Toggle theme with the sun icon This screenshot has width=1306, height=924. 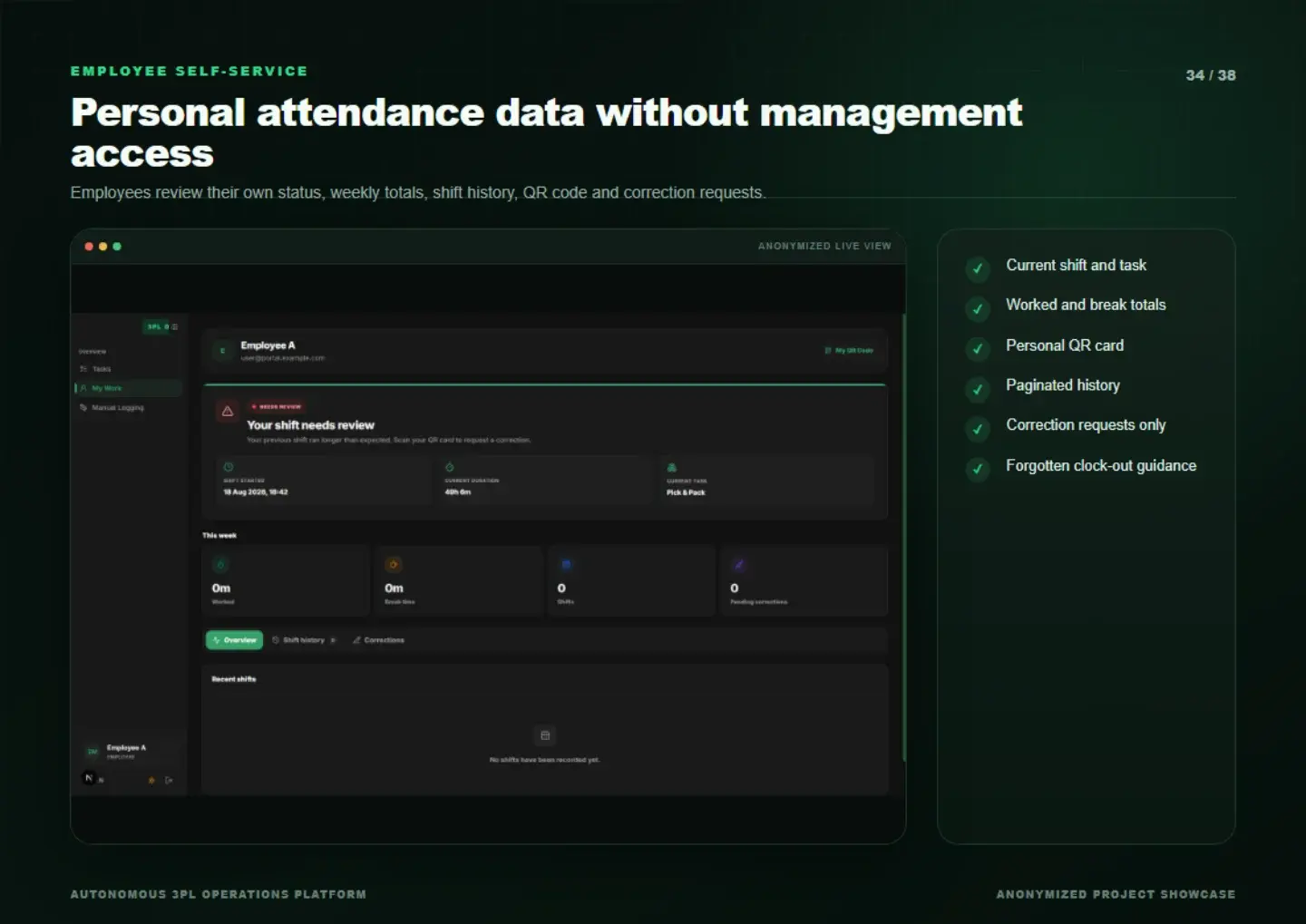[x=151, y=780]
